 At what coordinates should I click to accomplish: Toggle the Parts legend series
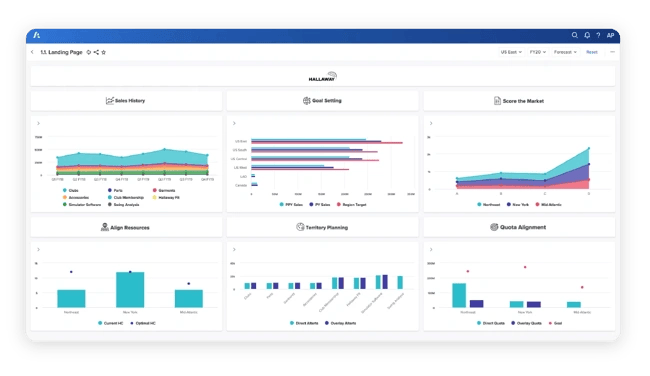point(115,190)
